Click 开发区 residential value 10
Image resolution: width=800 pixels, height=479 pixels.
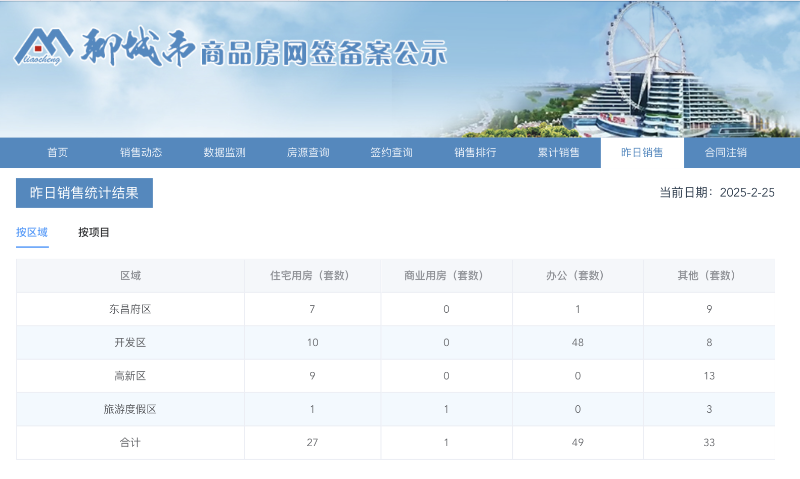[313, 343]
